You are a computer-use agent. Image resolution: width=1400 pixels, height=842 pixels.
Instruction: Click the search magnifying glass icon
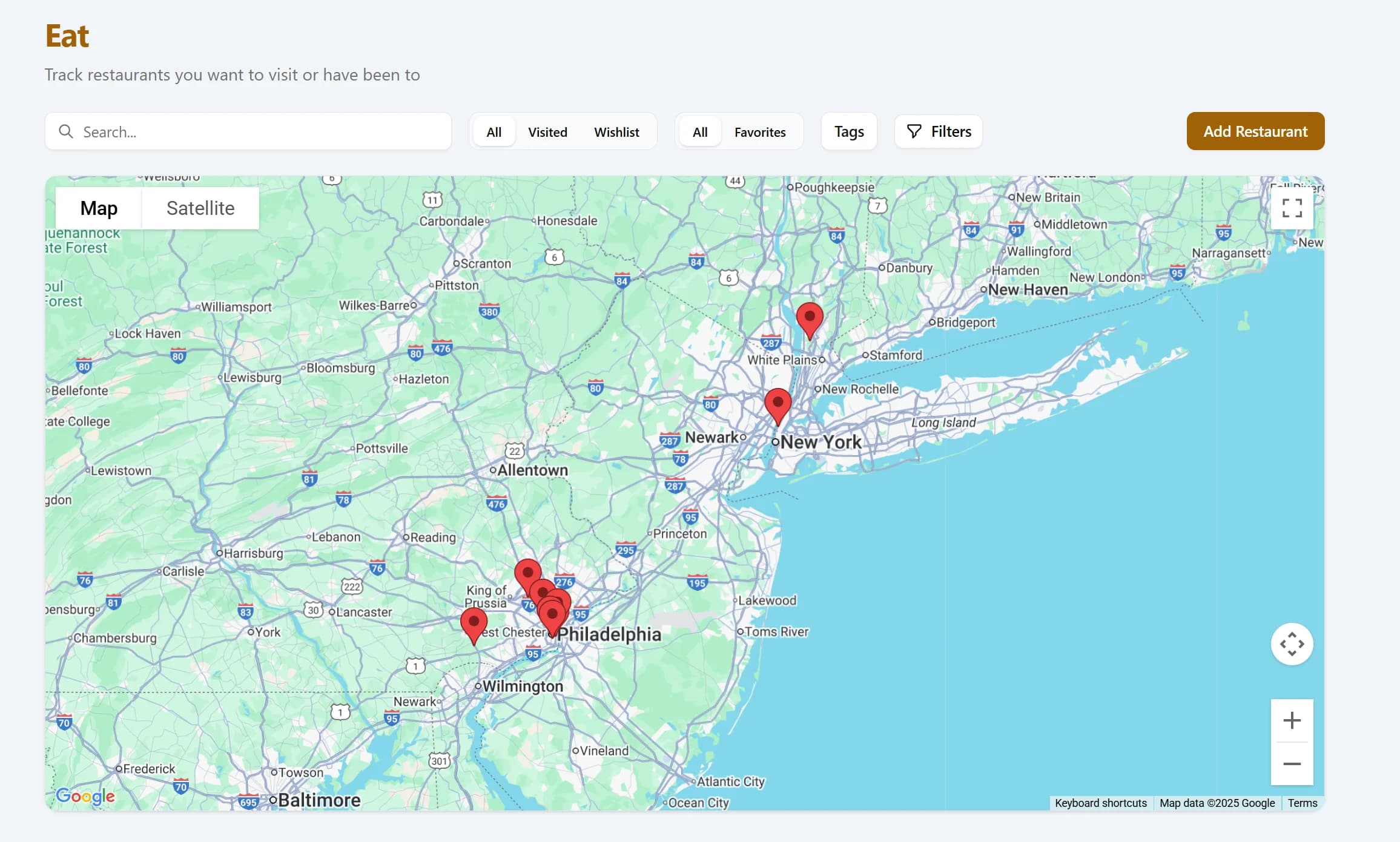[65, 131]
